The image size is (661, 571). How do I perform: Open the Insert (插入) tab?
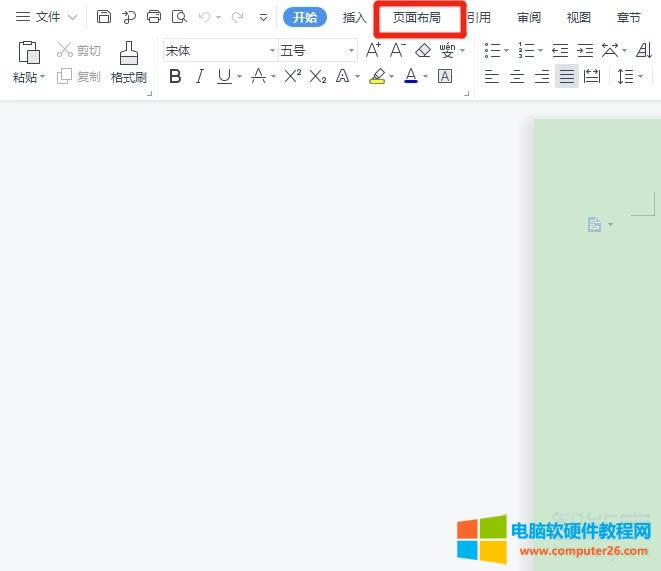pyautogui.click(x=355, y=17)
